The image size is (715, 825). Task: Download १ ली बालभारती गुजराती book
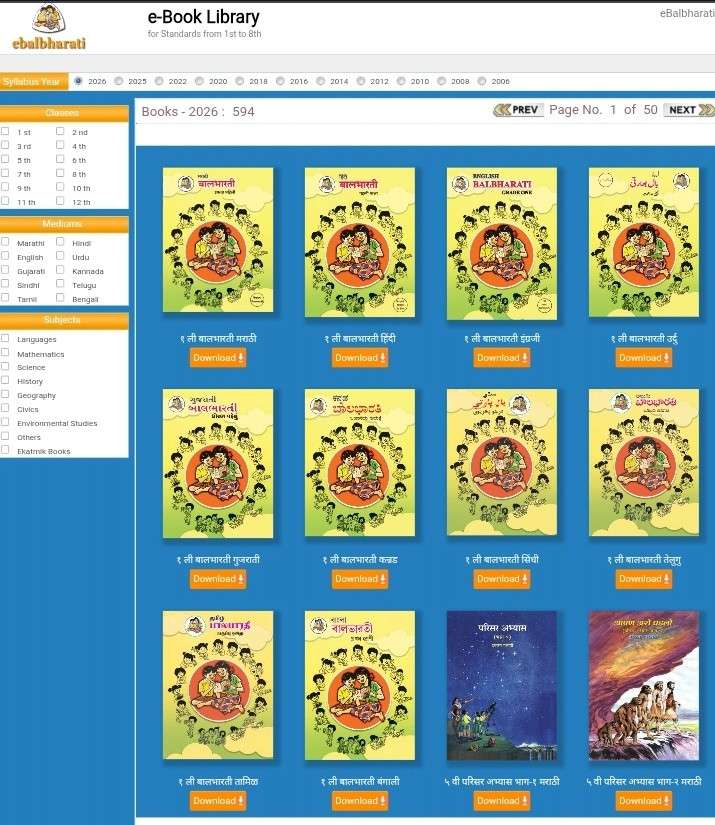click(x=218, y=579)
